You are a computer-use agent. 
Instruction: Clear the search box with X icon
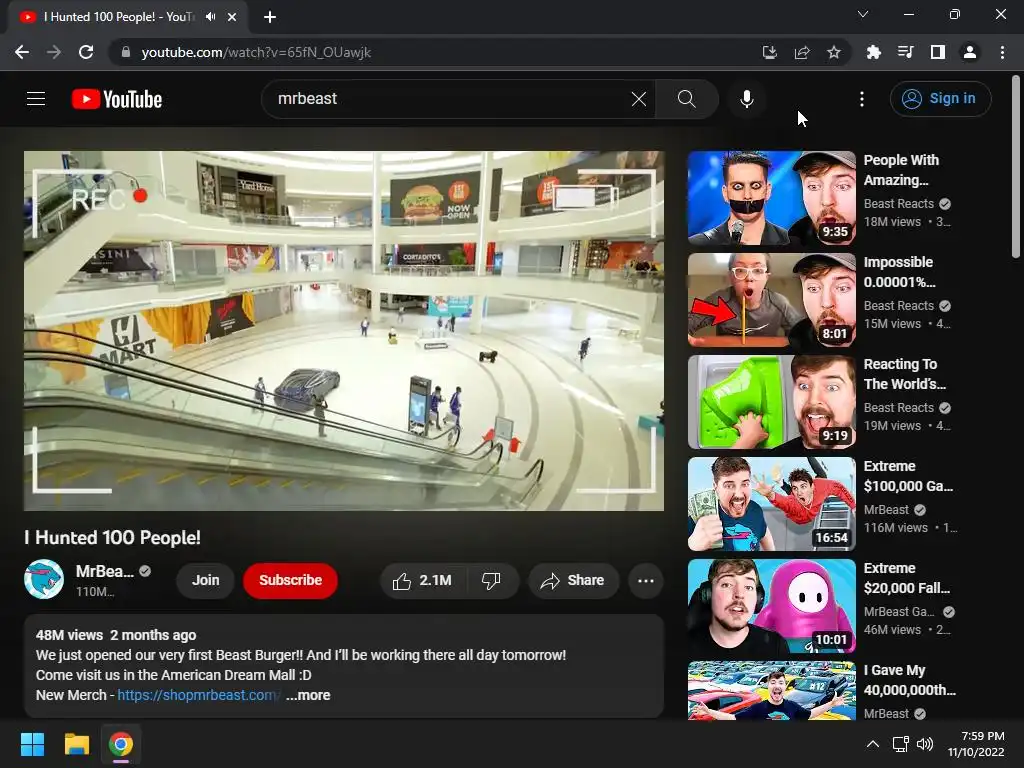(x=639, y=99)
